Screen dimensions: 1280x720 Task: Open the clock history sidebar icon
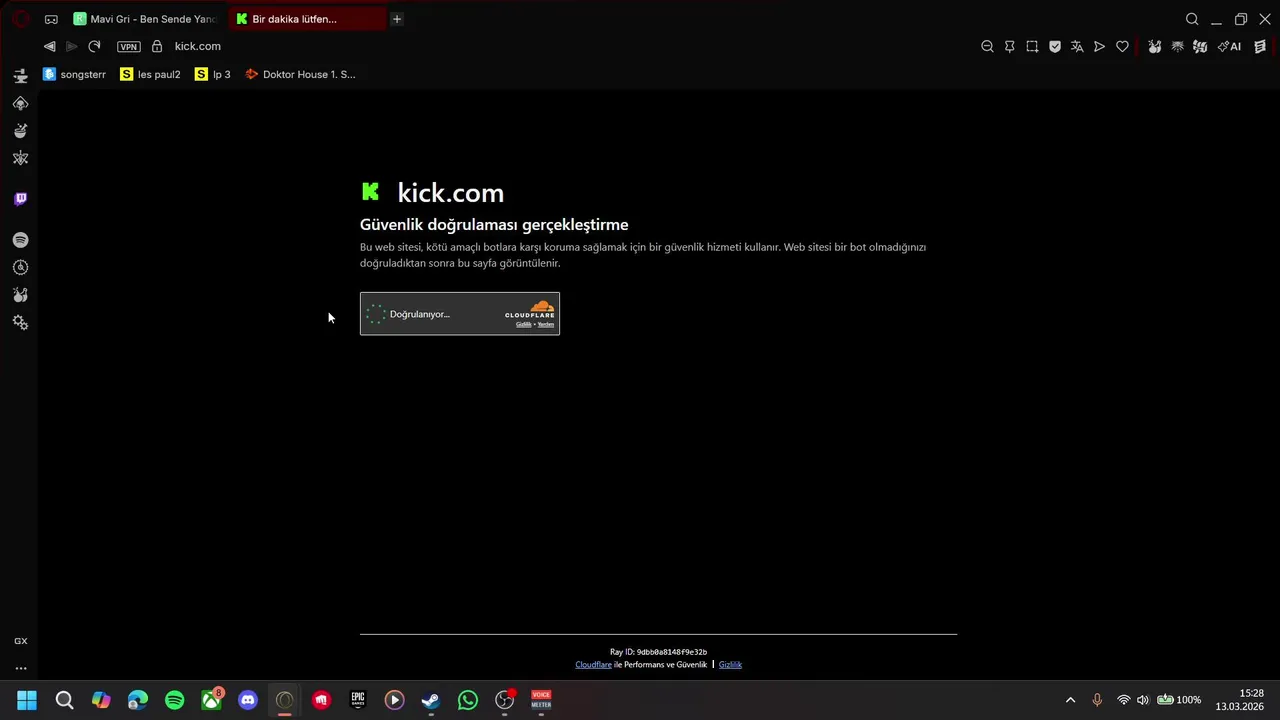pyautogui.click(x=20, y=267)
